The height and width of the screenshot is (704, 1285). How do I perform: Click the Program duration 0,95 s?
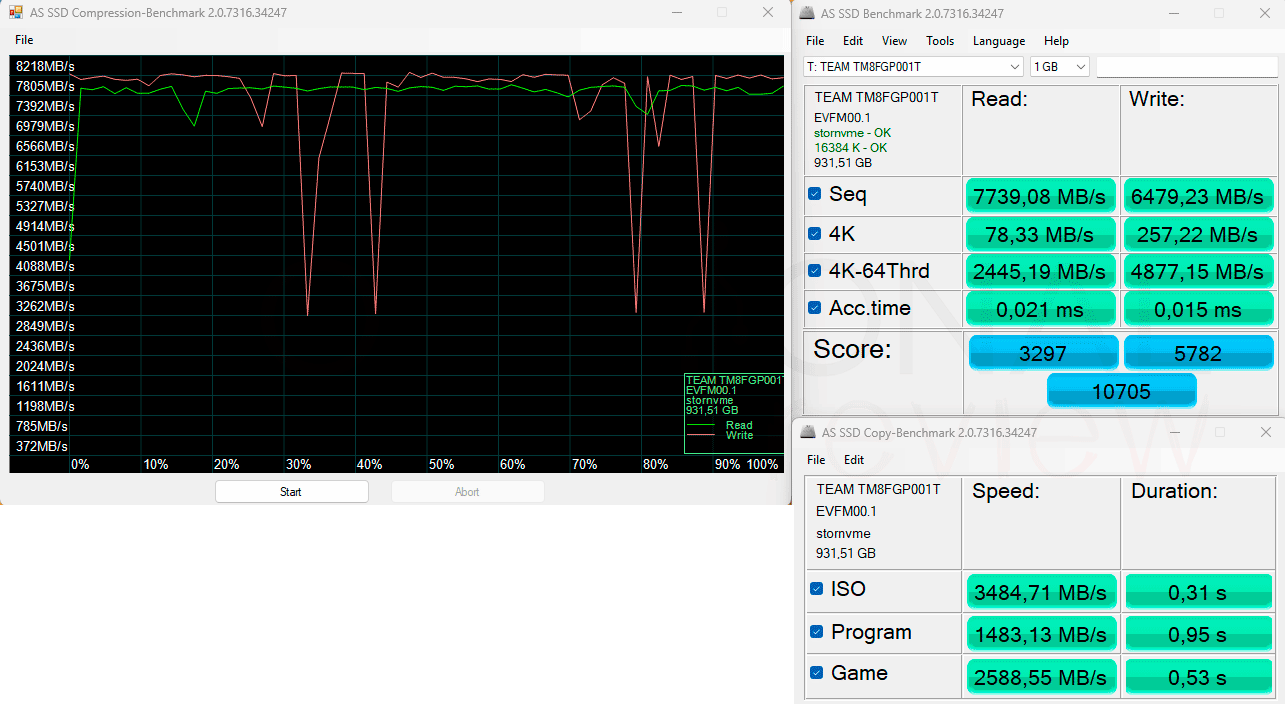[1198, 635]
